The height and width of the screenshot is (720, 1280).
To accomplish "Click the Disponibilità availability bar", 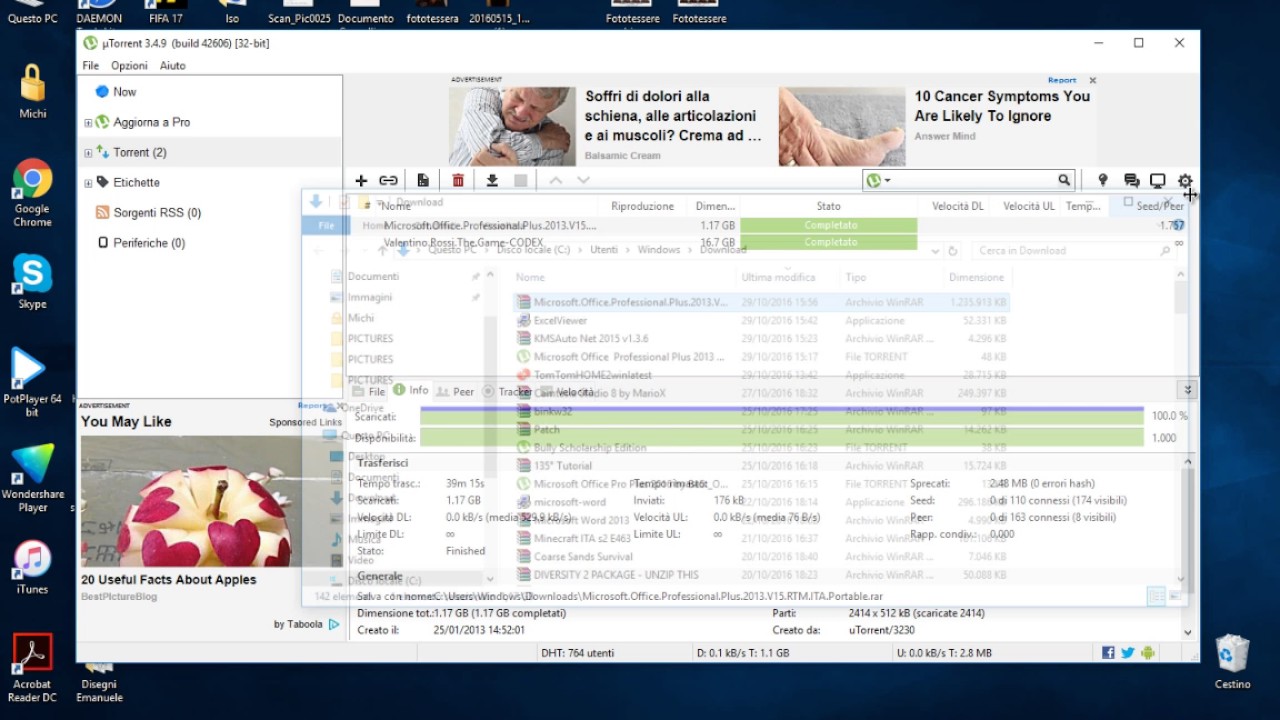I will point(781,438).
